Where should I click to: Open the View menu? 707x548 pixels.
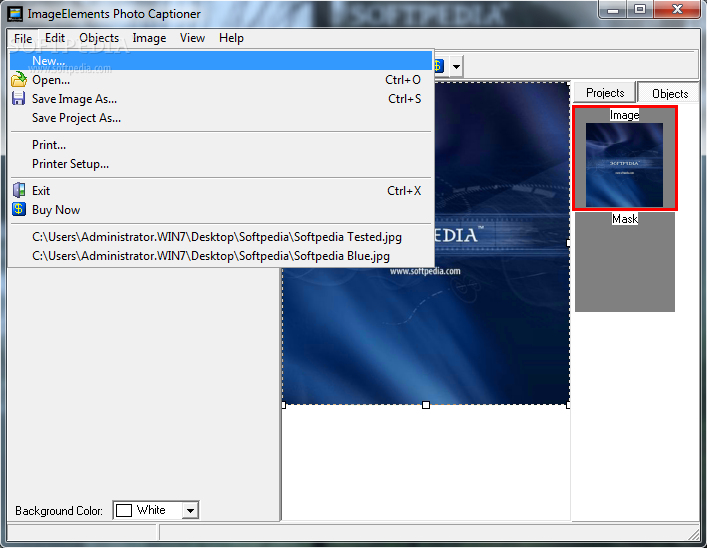point(193,38)
